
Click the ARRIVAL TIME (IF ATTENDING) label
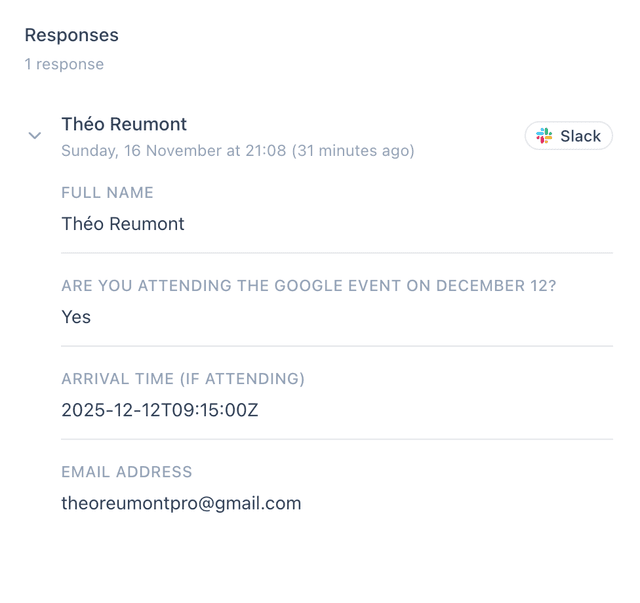point(183,379)
